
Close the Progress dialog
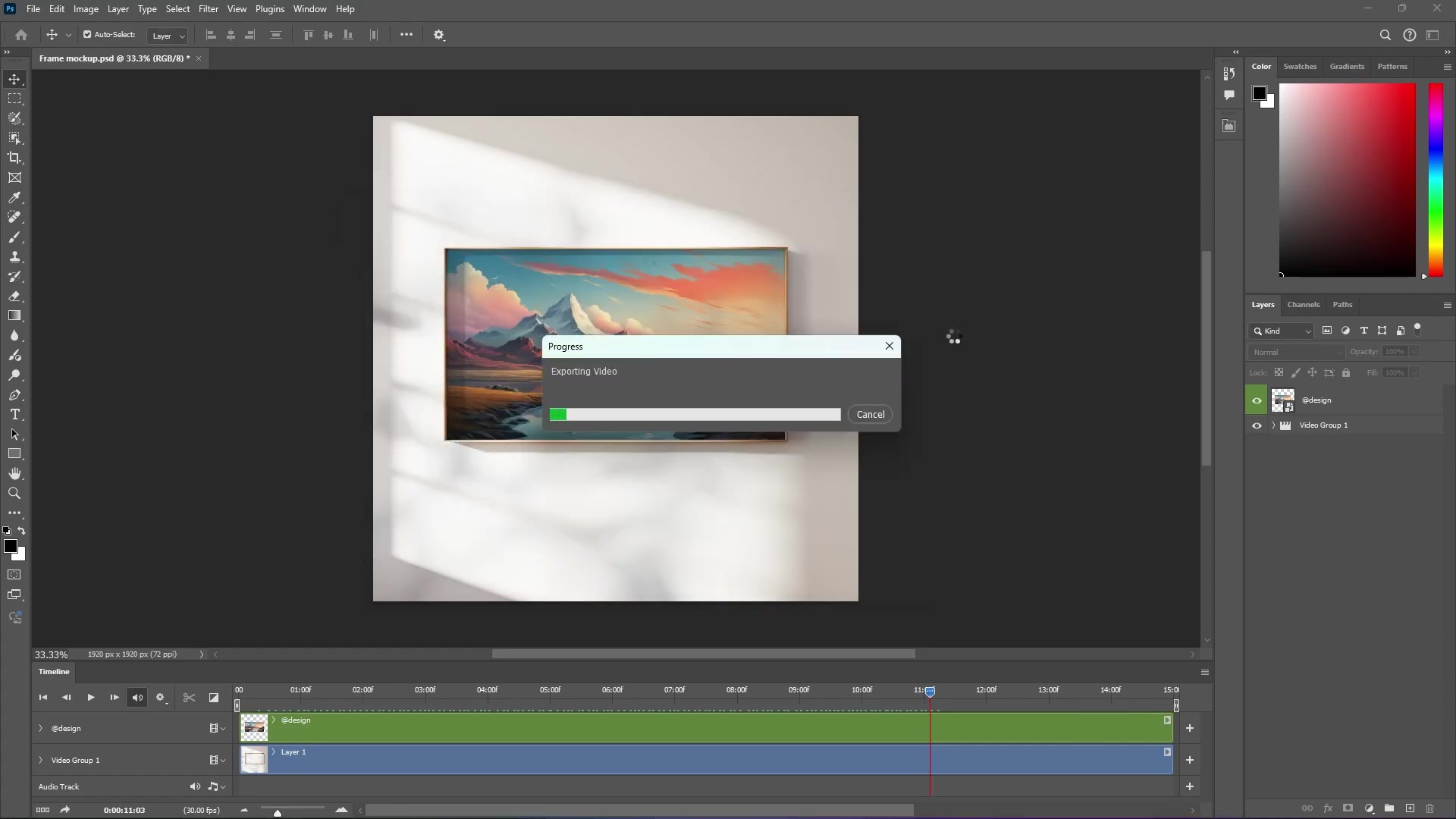coord(889,347)
